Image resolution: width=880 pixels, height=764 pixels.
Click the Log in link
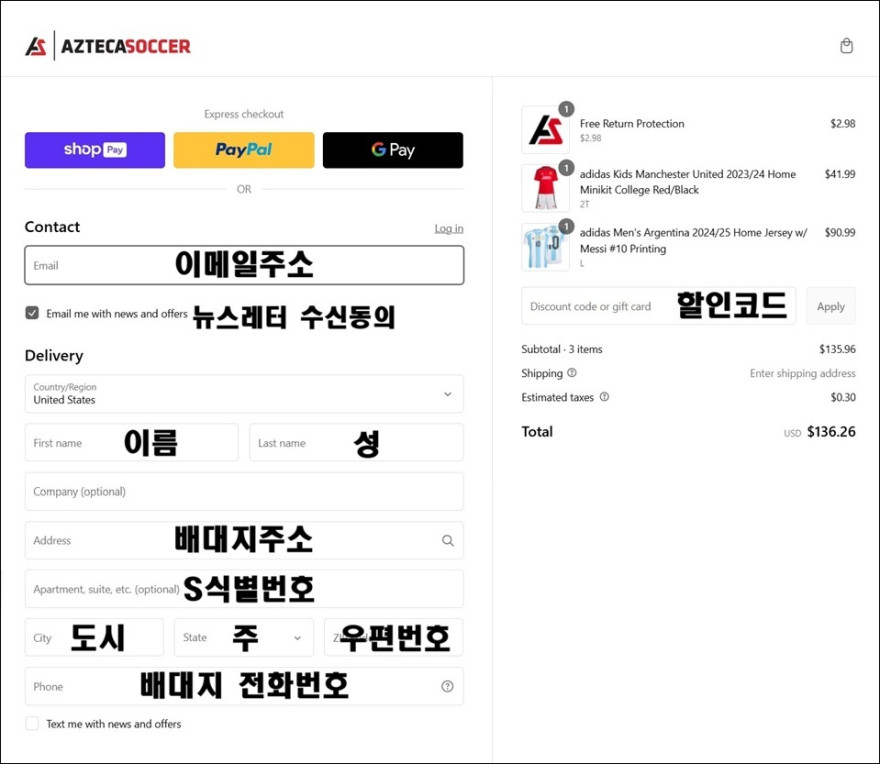[x=449, y=228]
